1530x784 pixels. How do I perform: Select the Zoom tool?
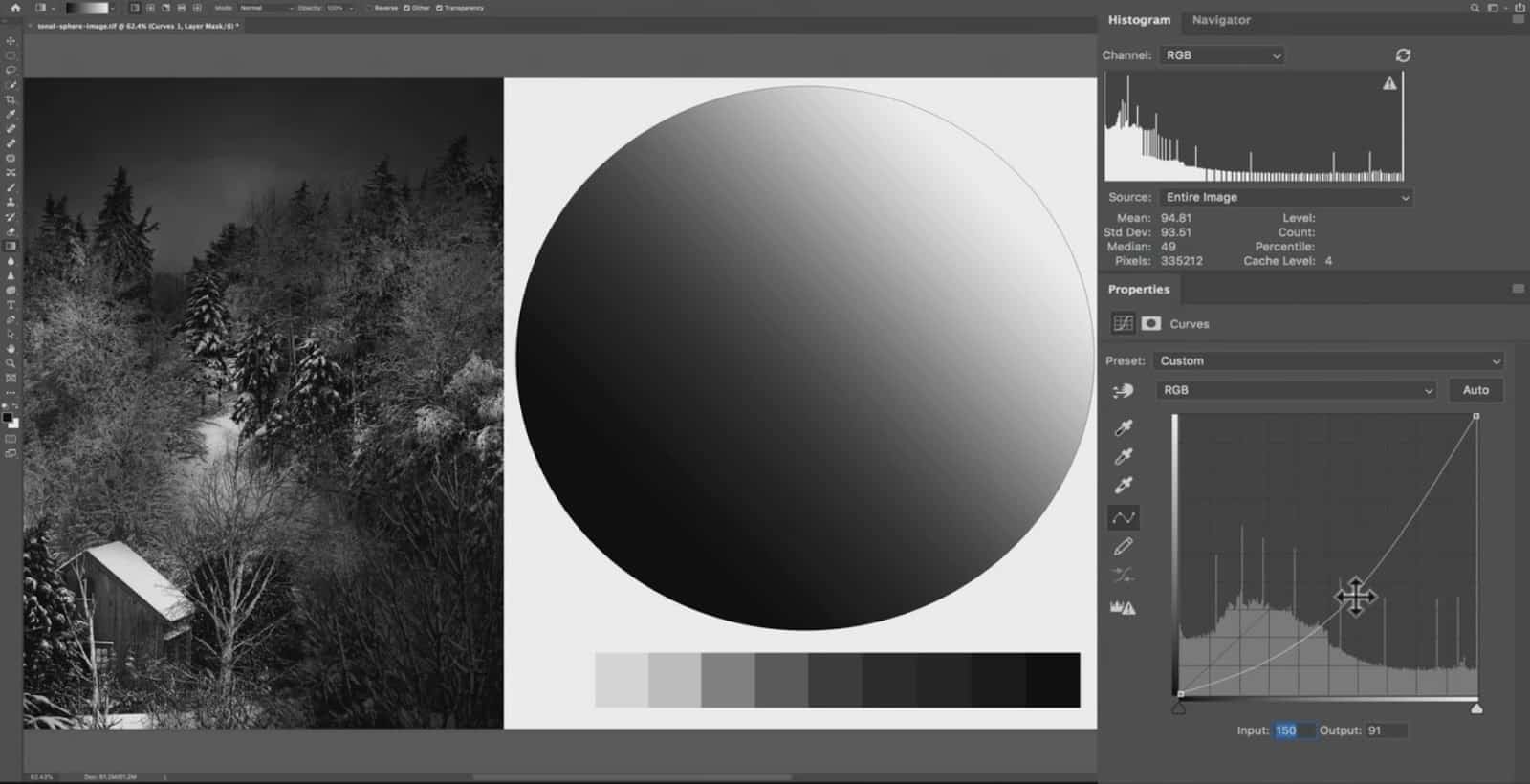click(11, 363)
